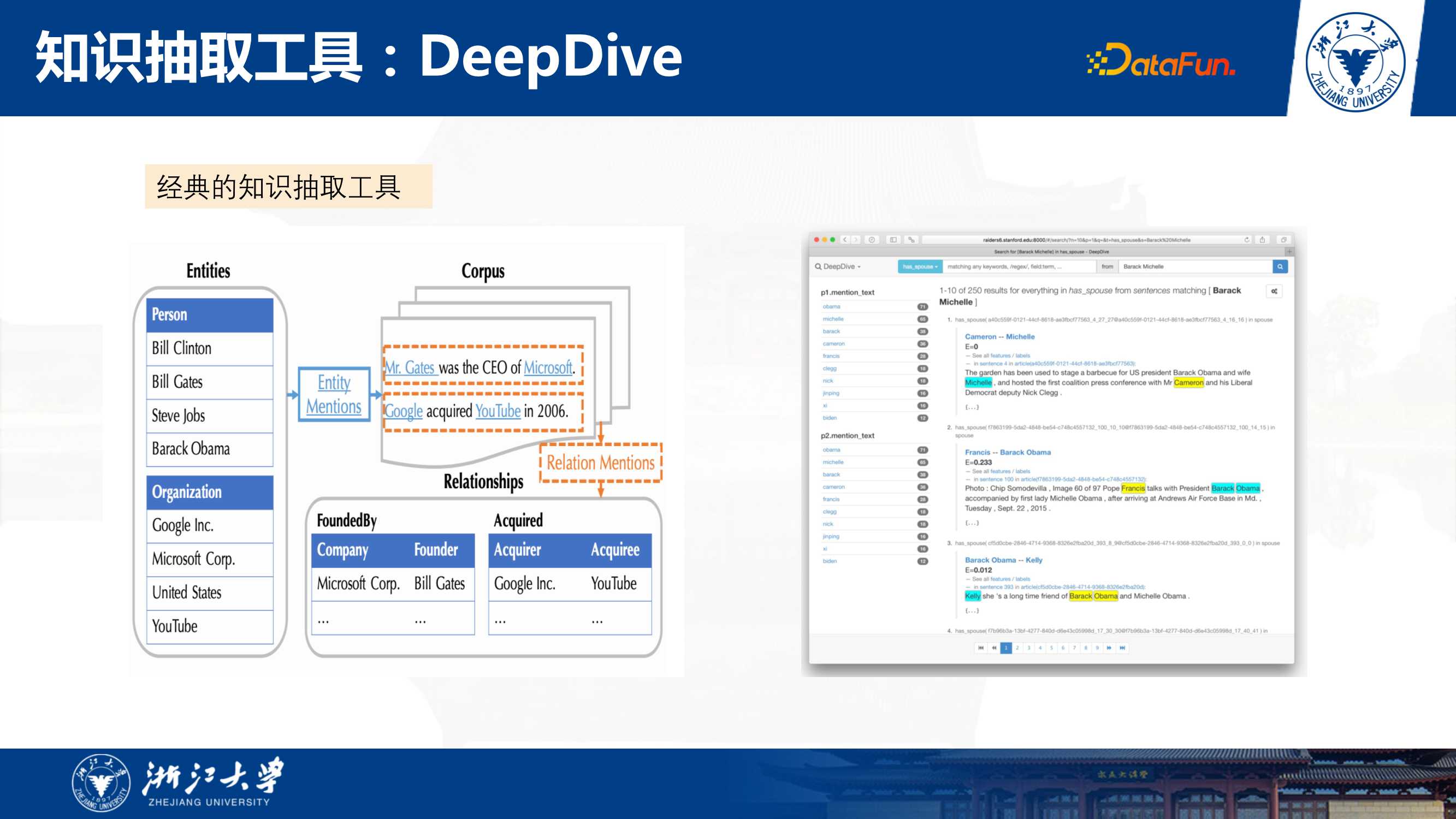The height and width of the screenshot is (819, 1456).
Task: Show all tabs overview icon
Action: (1283, 240)
